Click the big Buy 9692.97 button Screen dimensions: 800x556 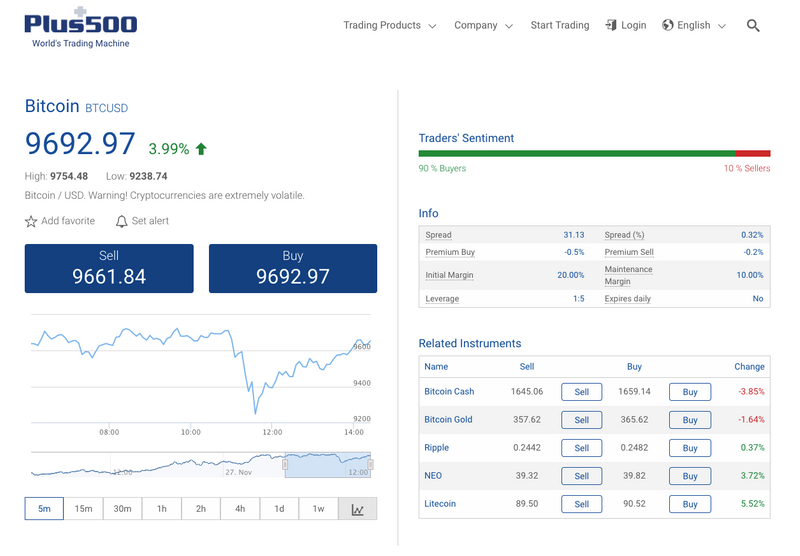point(293,268)
